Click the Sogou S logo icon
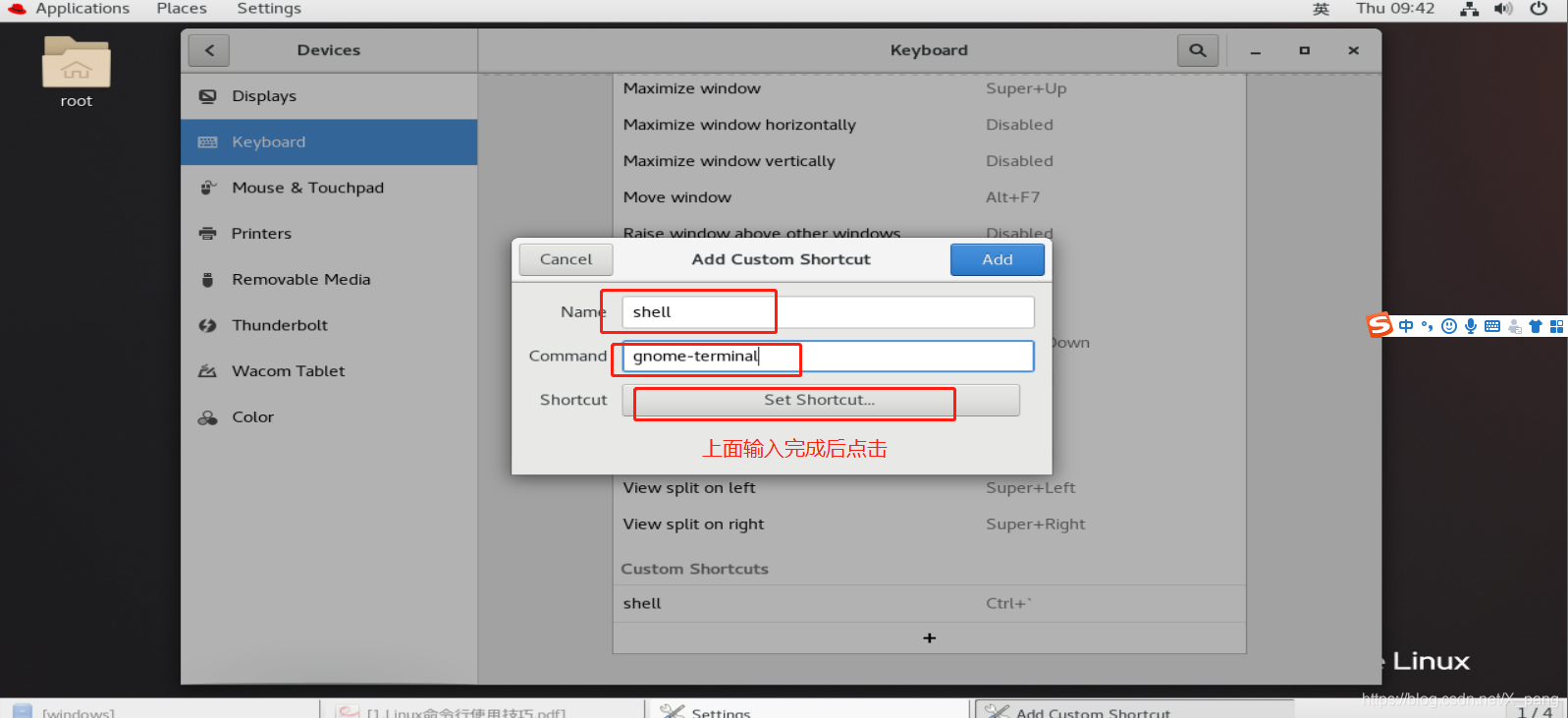Screen dimensions: 1568x718 click(x=1380, y=325)
